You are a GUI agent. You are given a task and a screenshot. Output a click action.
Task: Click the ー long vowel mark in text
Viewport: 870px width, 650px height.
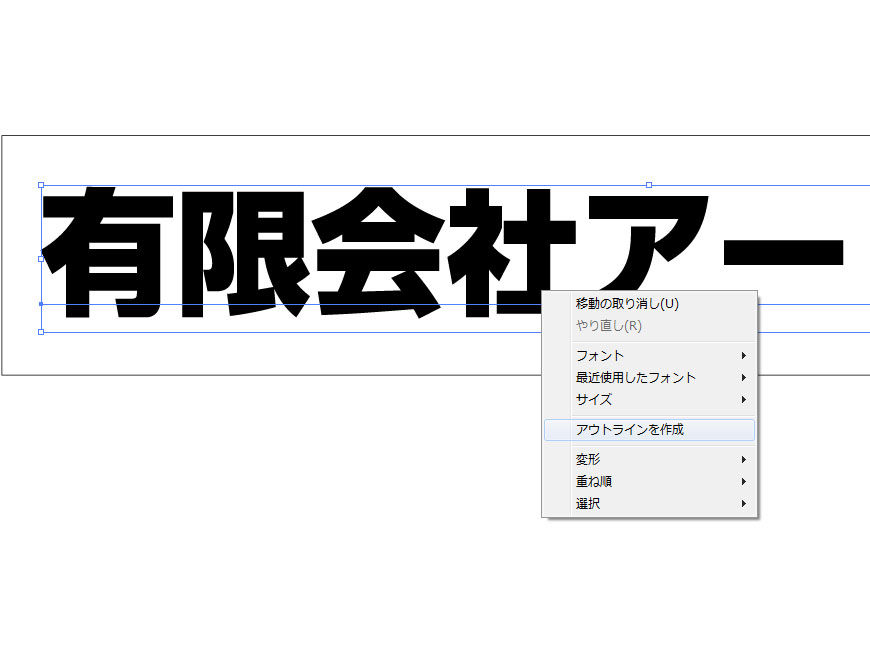coord(783,253)
